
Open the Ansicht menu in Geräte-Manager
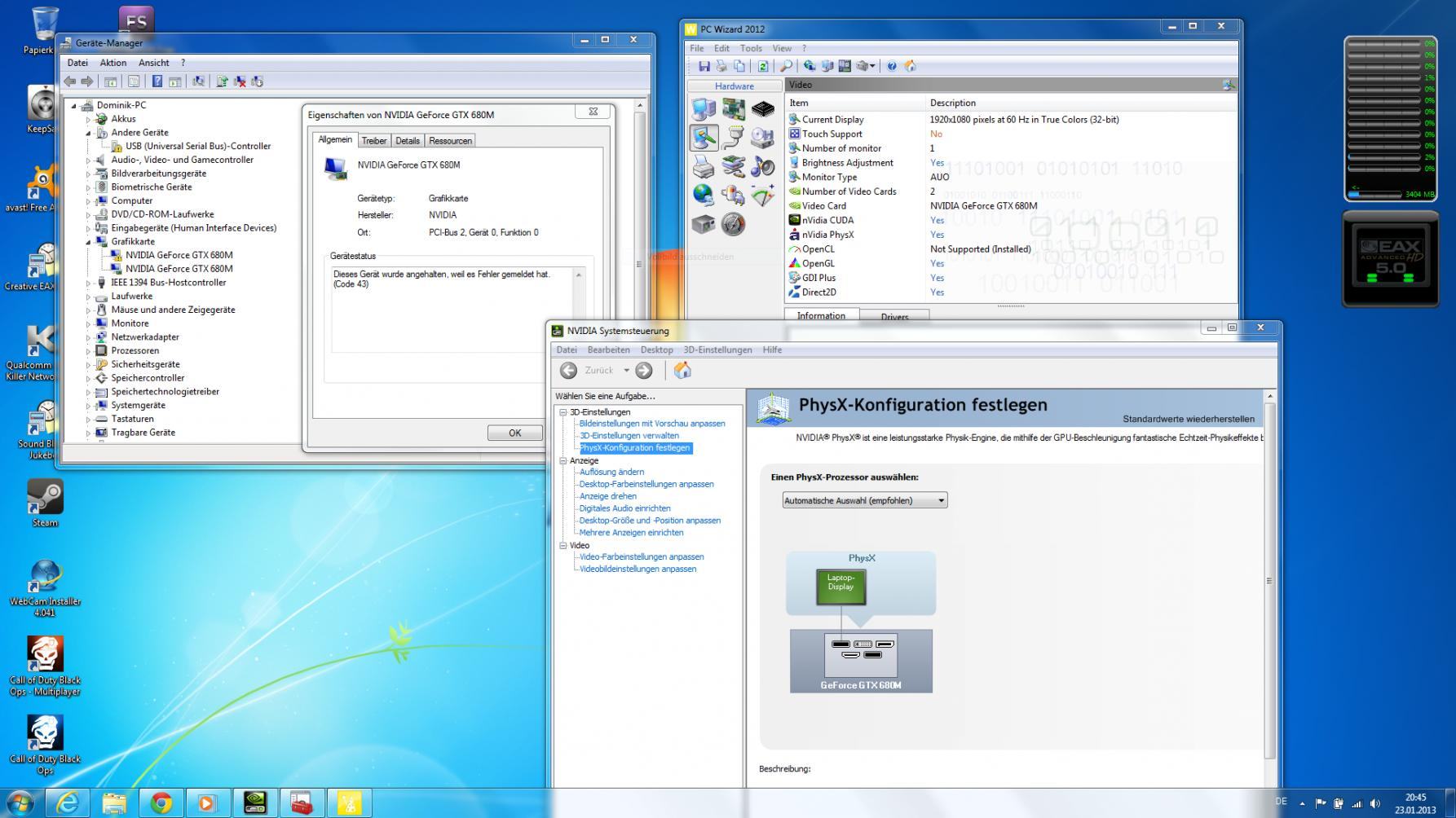154,63
